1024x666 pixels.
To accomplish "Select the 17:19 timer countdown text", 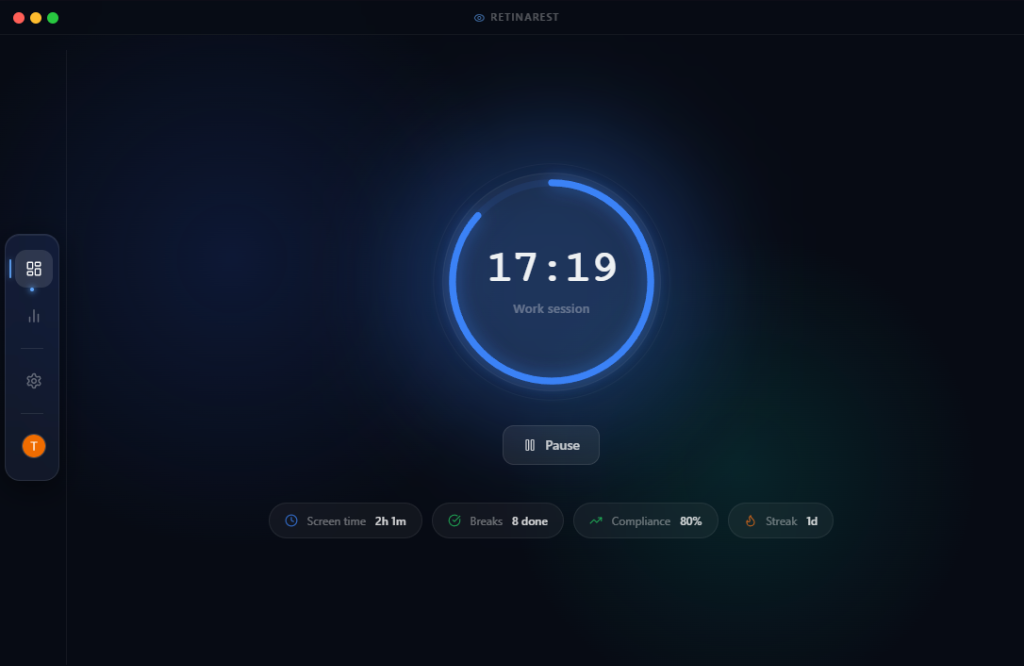I will (552, 267).
